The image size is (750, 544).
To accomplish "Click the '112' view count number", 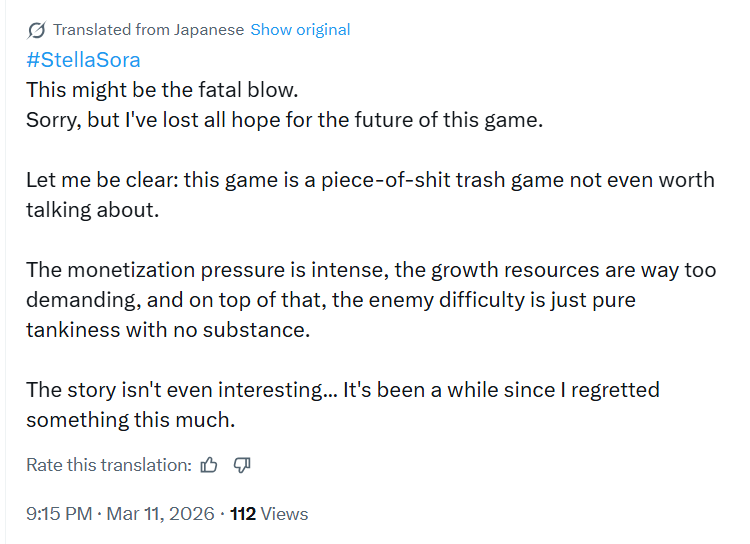I will [243, 514].
